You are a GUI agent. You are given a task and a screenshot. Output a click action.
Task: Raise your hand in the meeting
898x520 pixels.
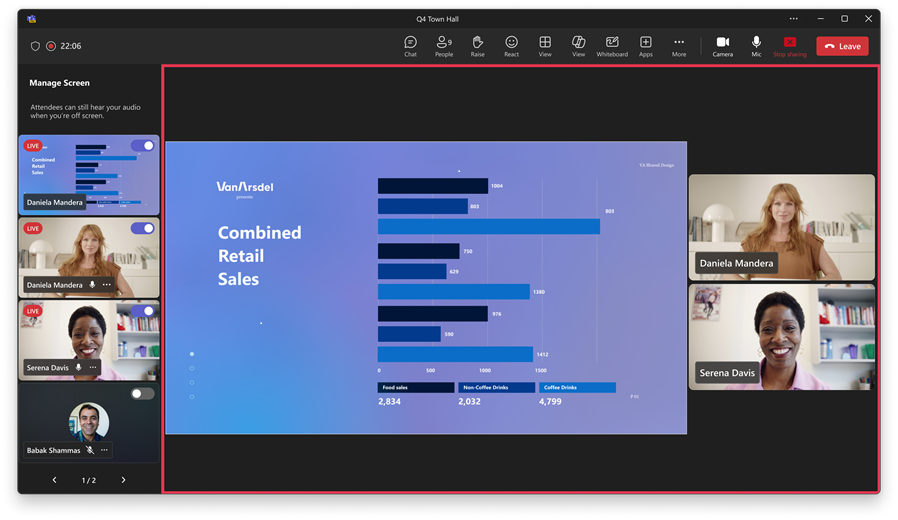pyautogui.click(x=478, y=46)
